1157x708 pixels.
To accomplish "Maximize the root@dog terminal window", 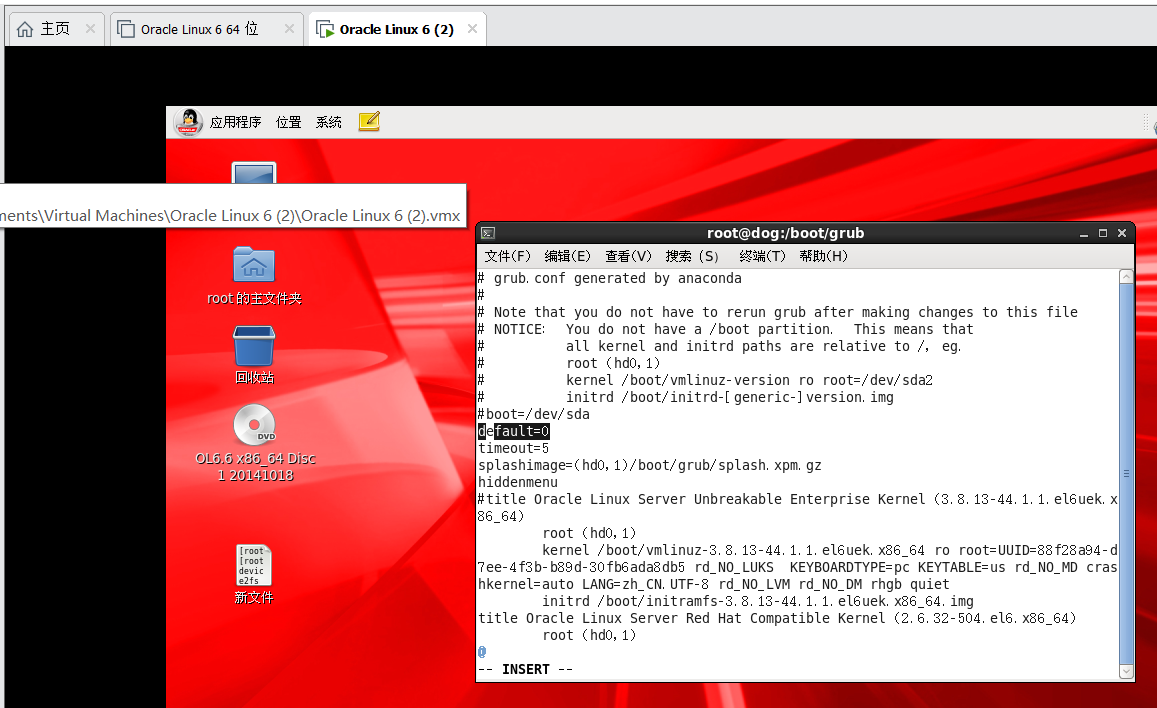I will tap(1102, 233).
